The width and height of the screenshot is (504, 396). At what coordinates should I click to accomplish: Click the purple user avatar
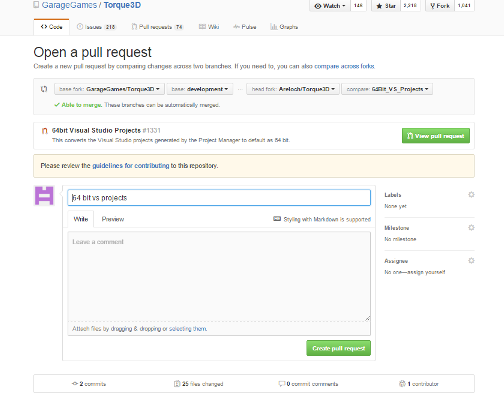(44, 196)
